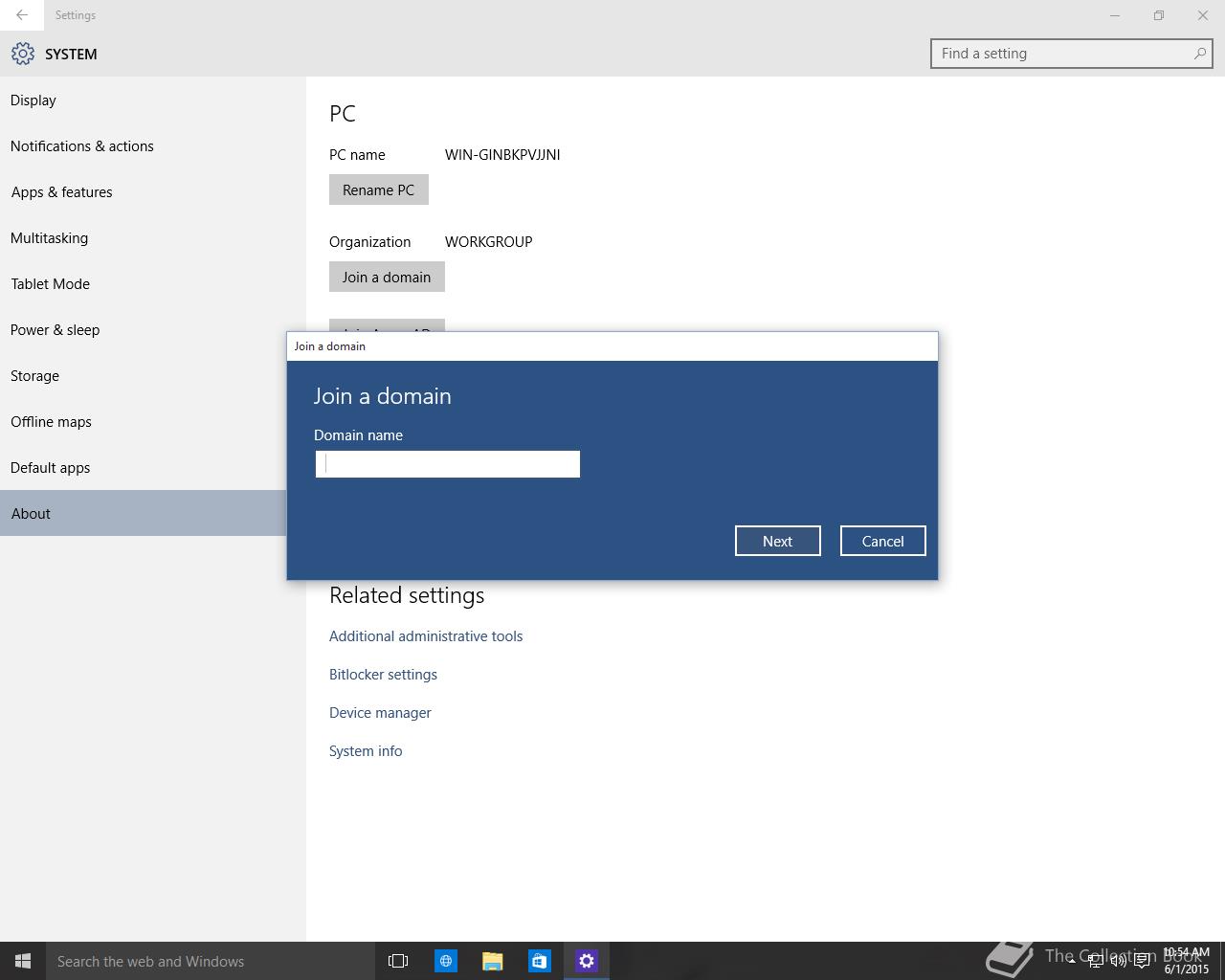Viewport: 1225px width, 980px height.
Task: Restore down the Settings window
Action: (x=1159, y=15)
